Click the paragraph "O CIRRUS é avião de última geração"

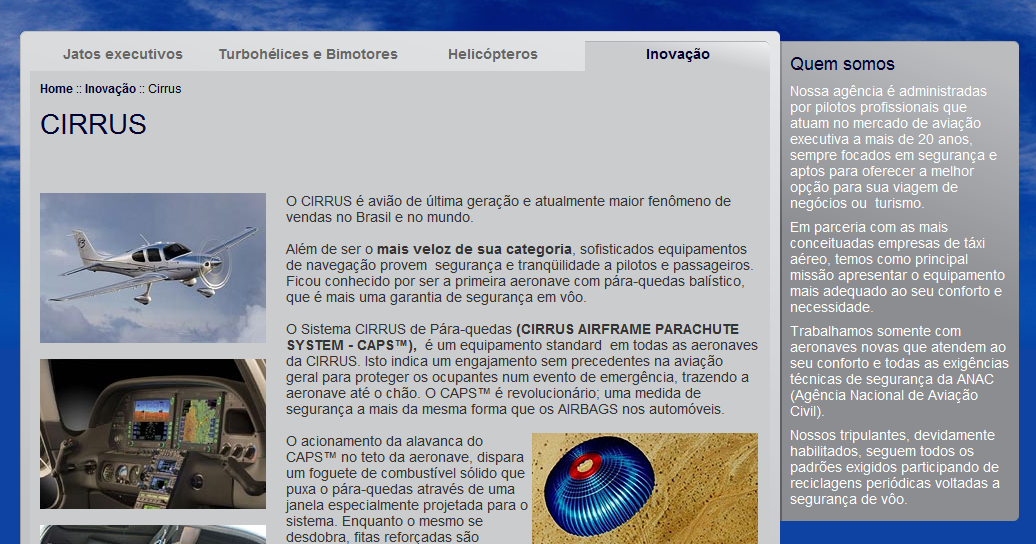click(x=509, y=210)
